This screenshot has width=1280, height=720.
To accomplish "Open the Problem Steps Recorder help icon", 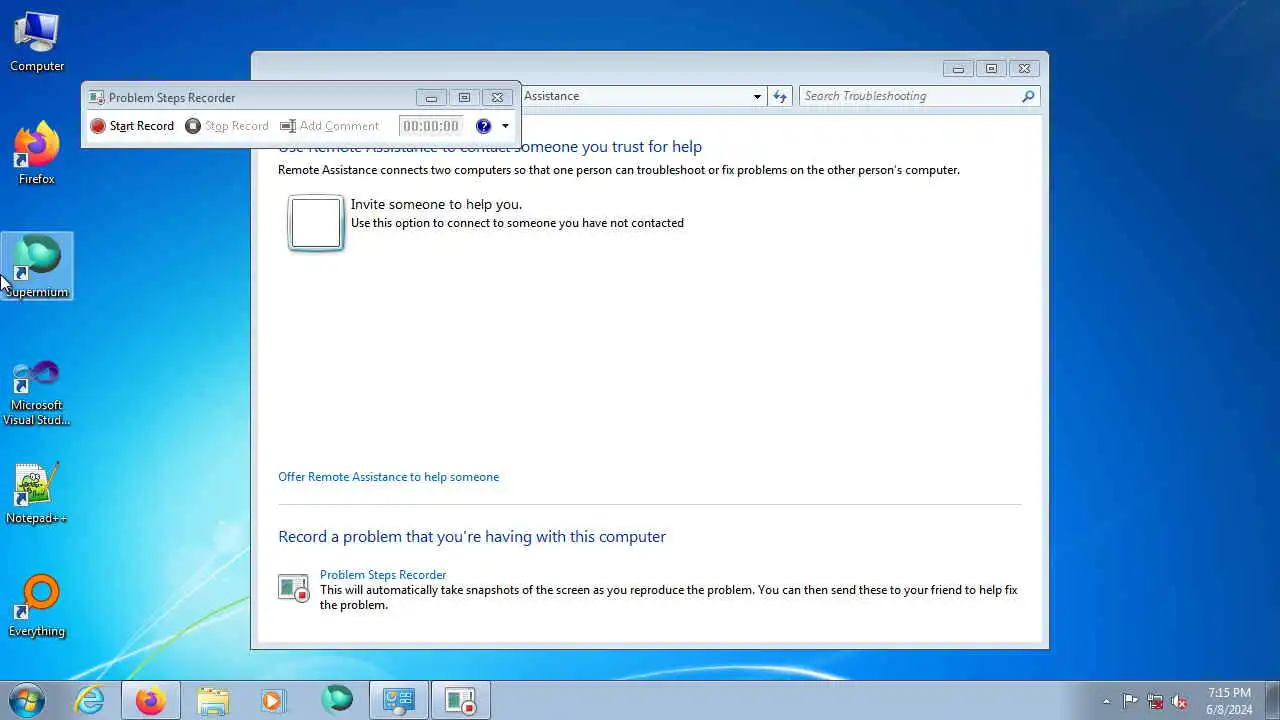I will pyautogui.click(x=484, y=126).
